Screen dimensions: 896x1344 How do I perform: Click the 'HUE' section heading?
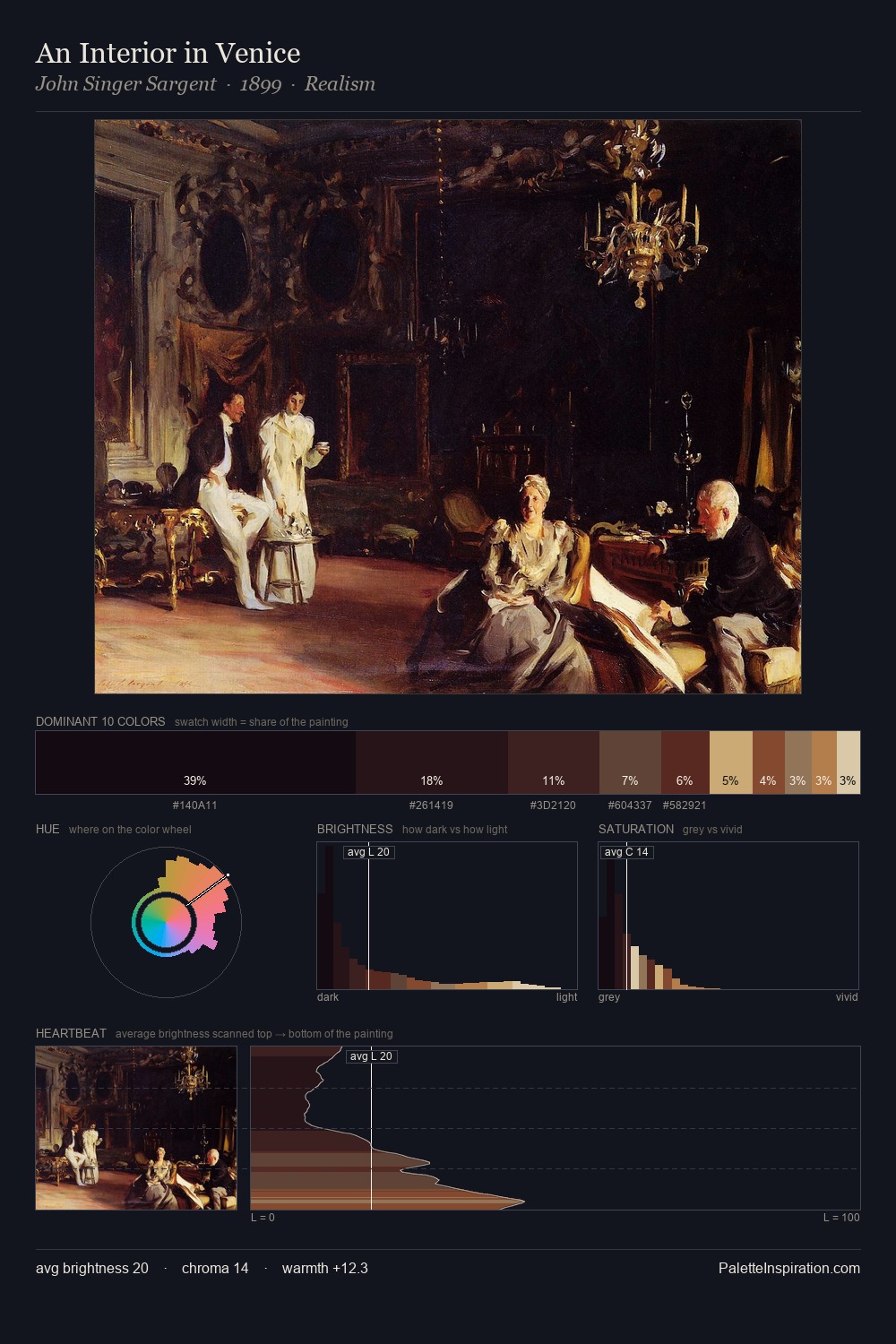coord(47,829)
